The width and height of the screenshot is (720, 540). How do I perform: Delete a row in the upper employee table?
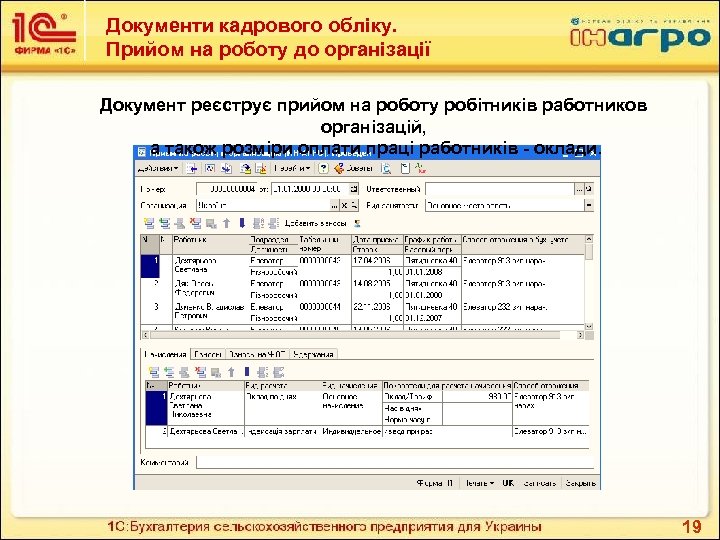[x=196, y=224]
